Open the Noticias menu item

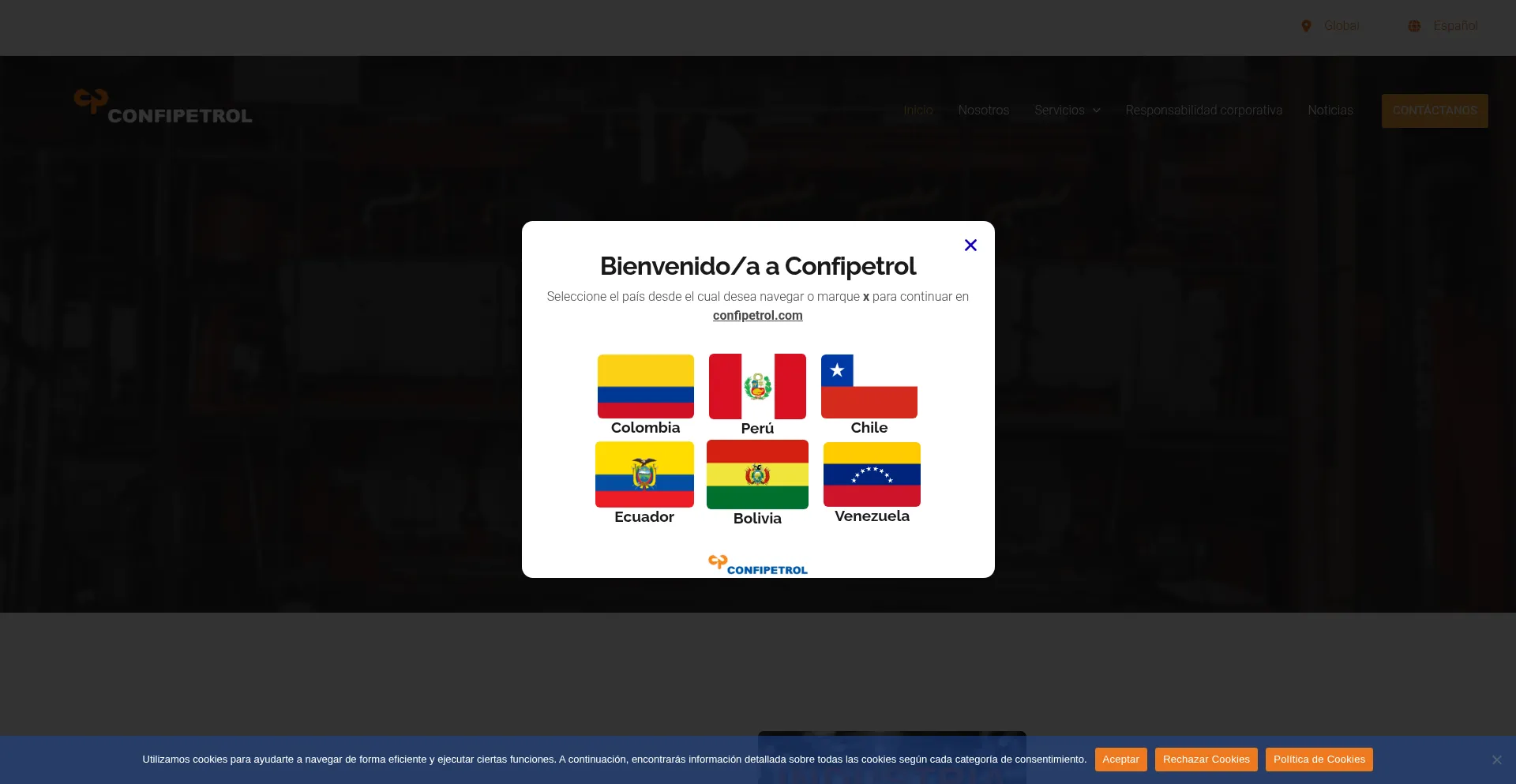click(x=1330, y=111)
